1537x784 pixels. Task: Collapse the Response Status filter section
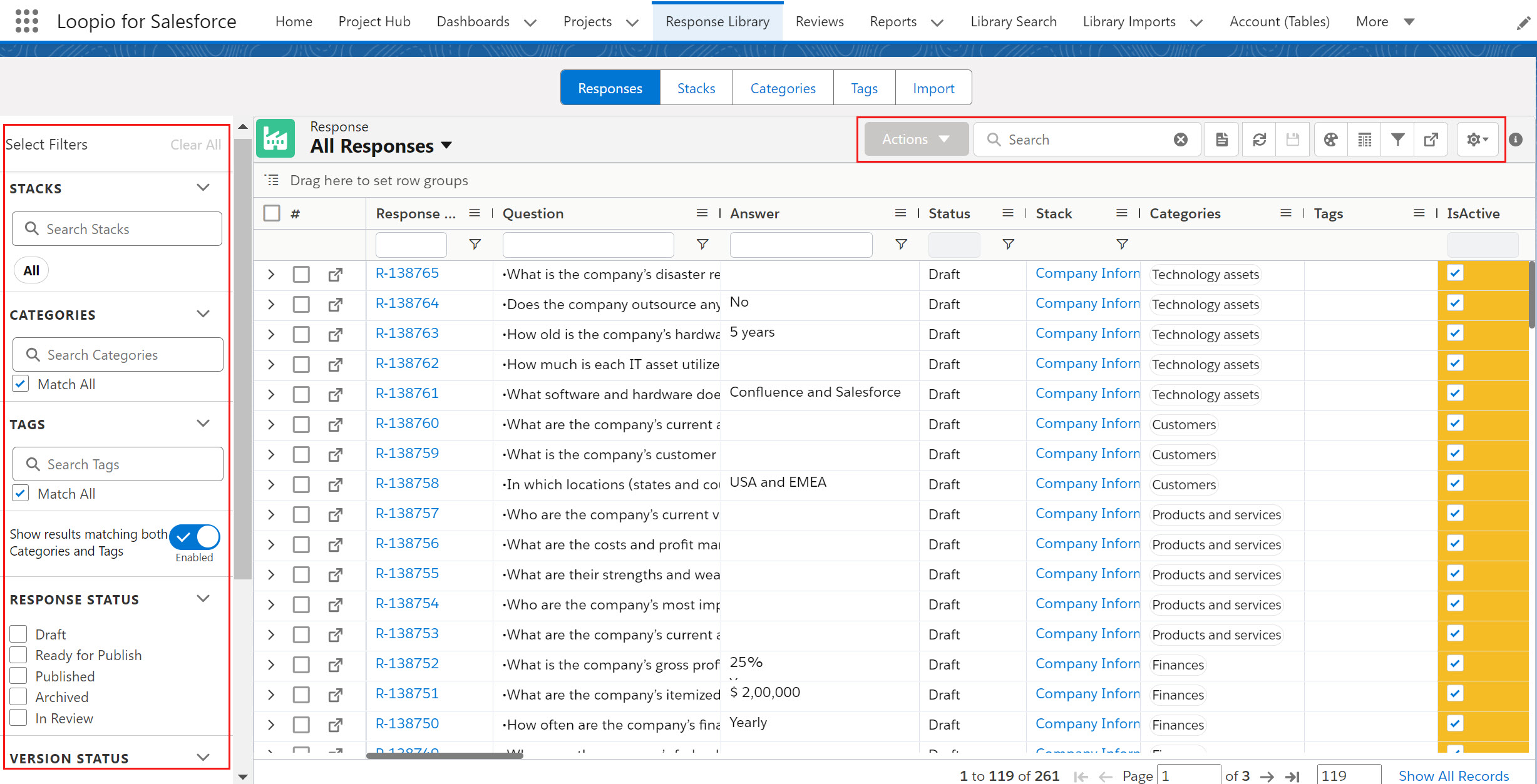(x=203, y=599)
